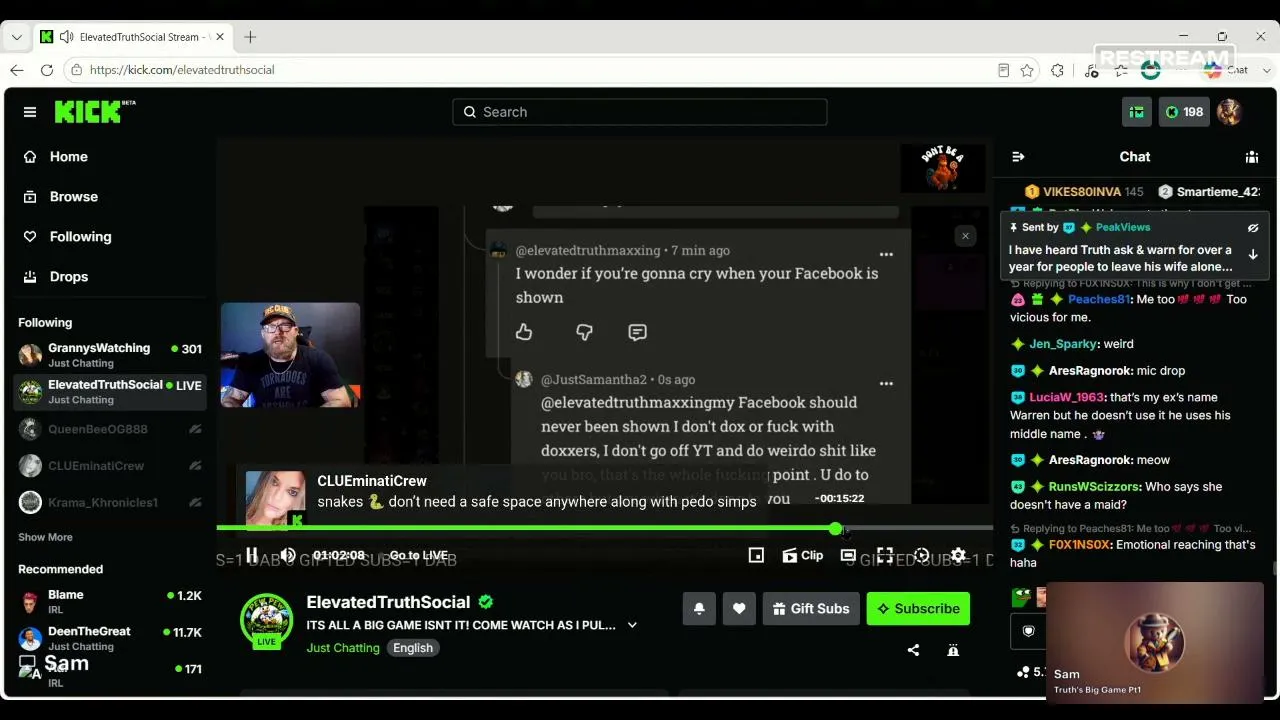The width and height of the screenshot is (1280, 720).
Task: Enter fullscreen on the video player
Action: click(885, 555)
